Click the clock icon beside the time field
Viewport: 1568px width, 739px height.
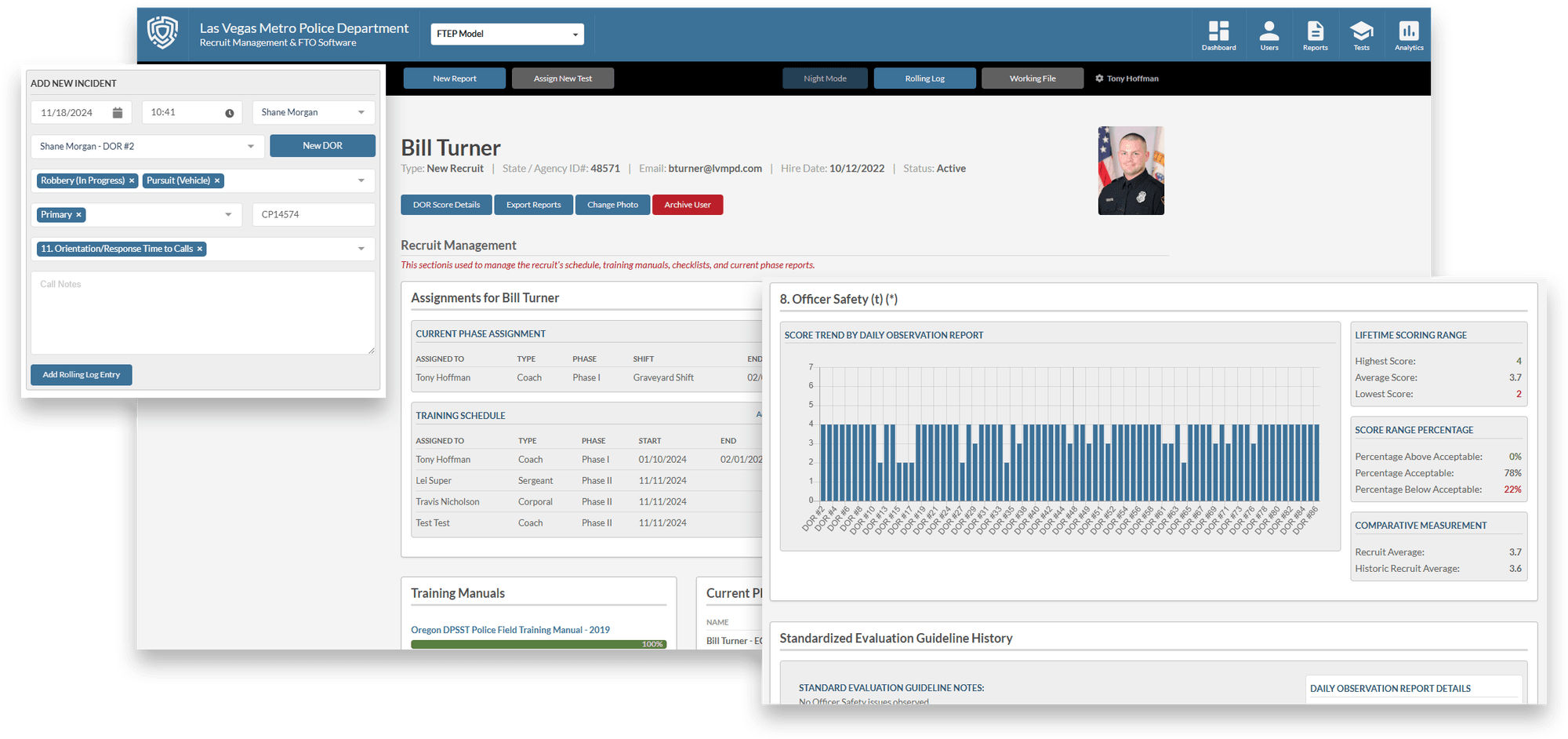(x=230, y=112)
